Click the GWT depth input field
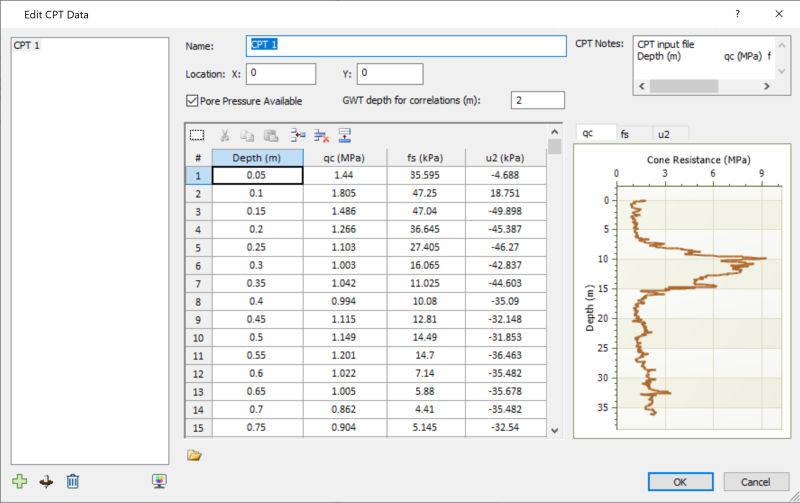This screenshot has width=800, height=503. tap(538, 100)
